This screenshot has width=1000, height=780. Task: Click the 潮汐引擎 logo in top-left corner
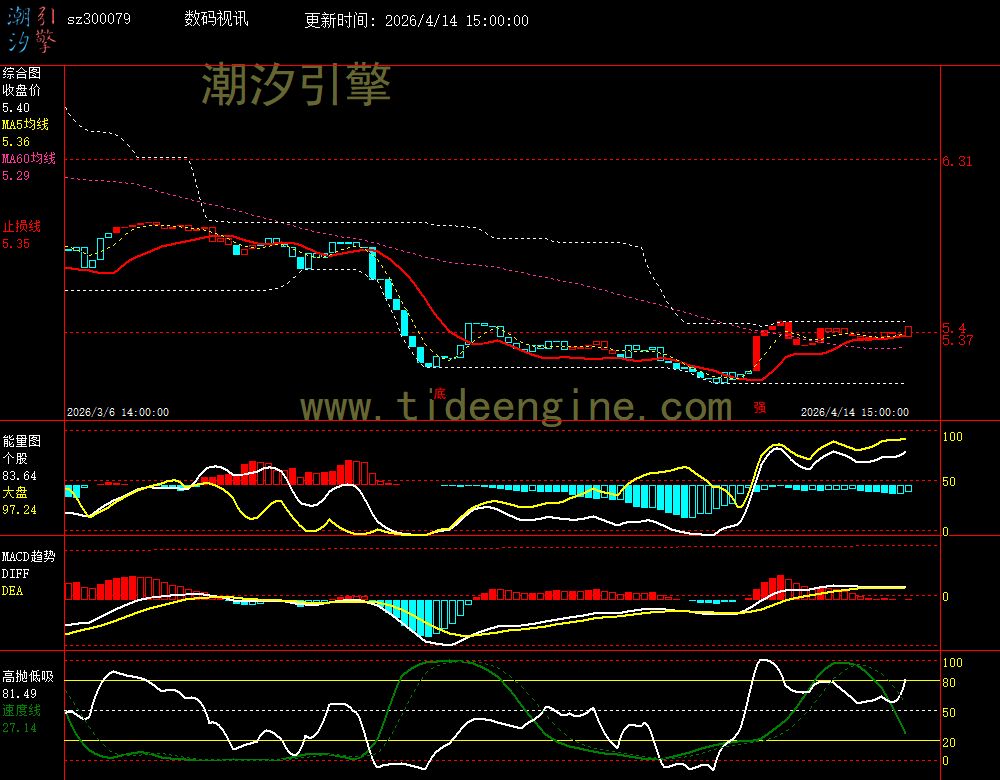click(30, 28)
